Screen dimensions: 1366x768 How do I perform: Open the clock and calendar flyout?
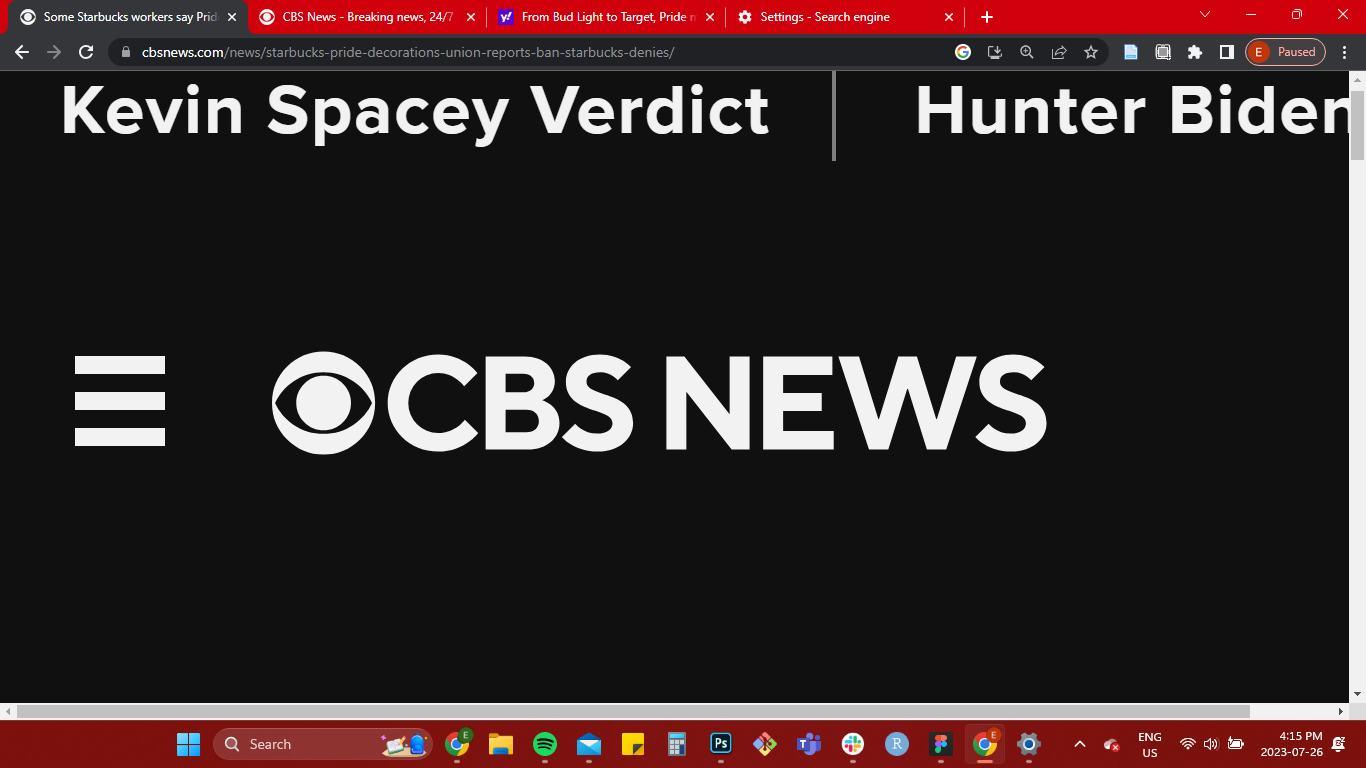(x=1291, y=744)
